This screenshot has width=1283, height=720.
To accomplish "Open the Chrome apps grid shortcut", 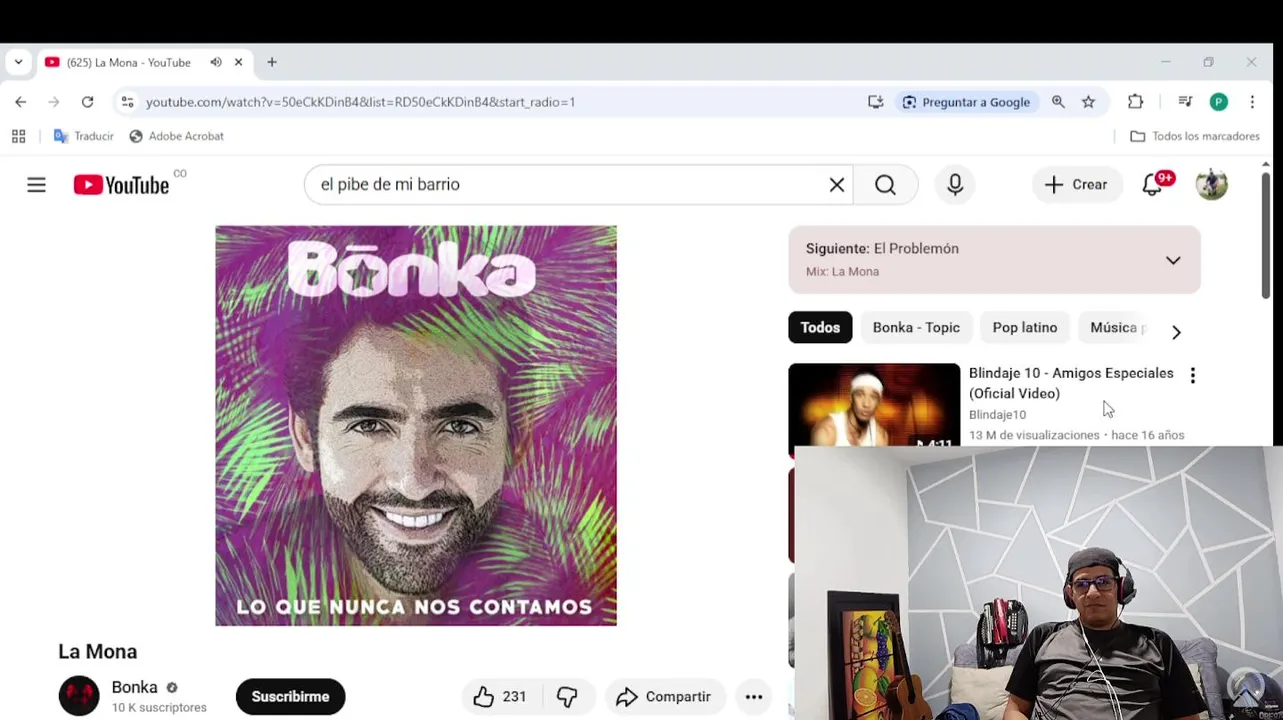I will pos(18,136).
